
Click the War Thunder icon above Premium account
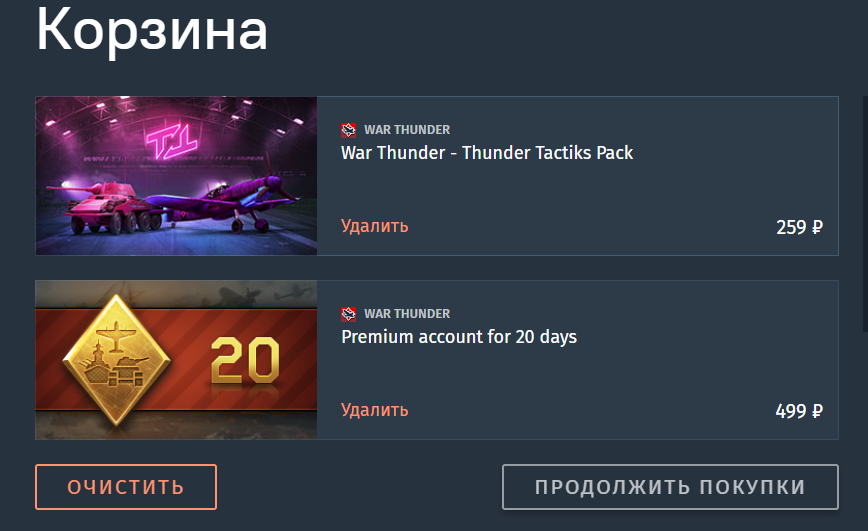tap(348, 314)
